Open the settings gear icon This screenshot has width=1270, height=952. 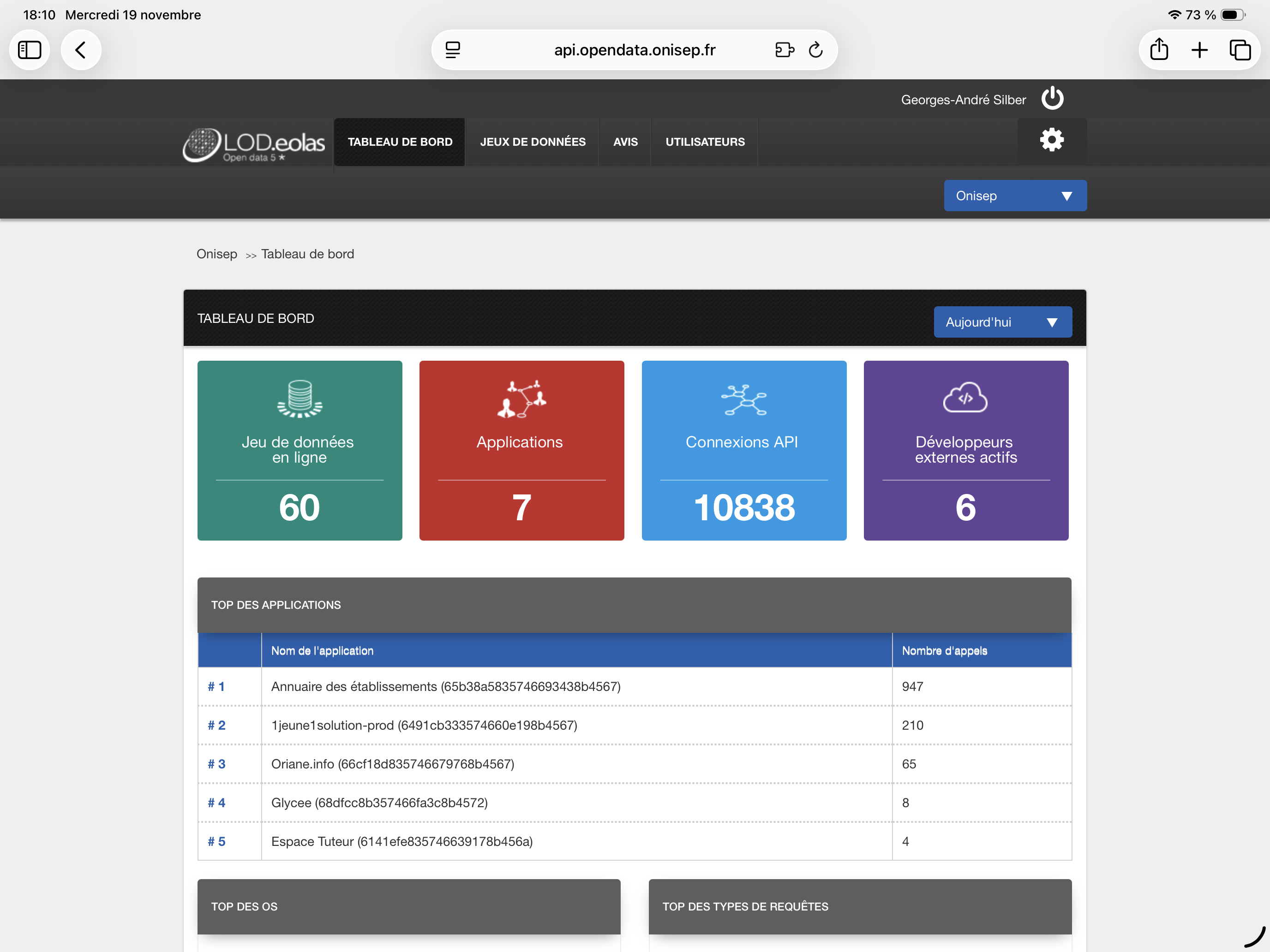tap(1051, 140)
